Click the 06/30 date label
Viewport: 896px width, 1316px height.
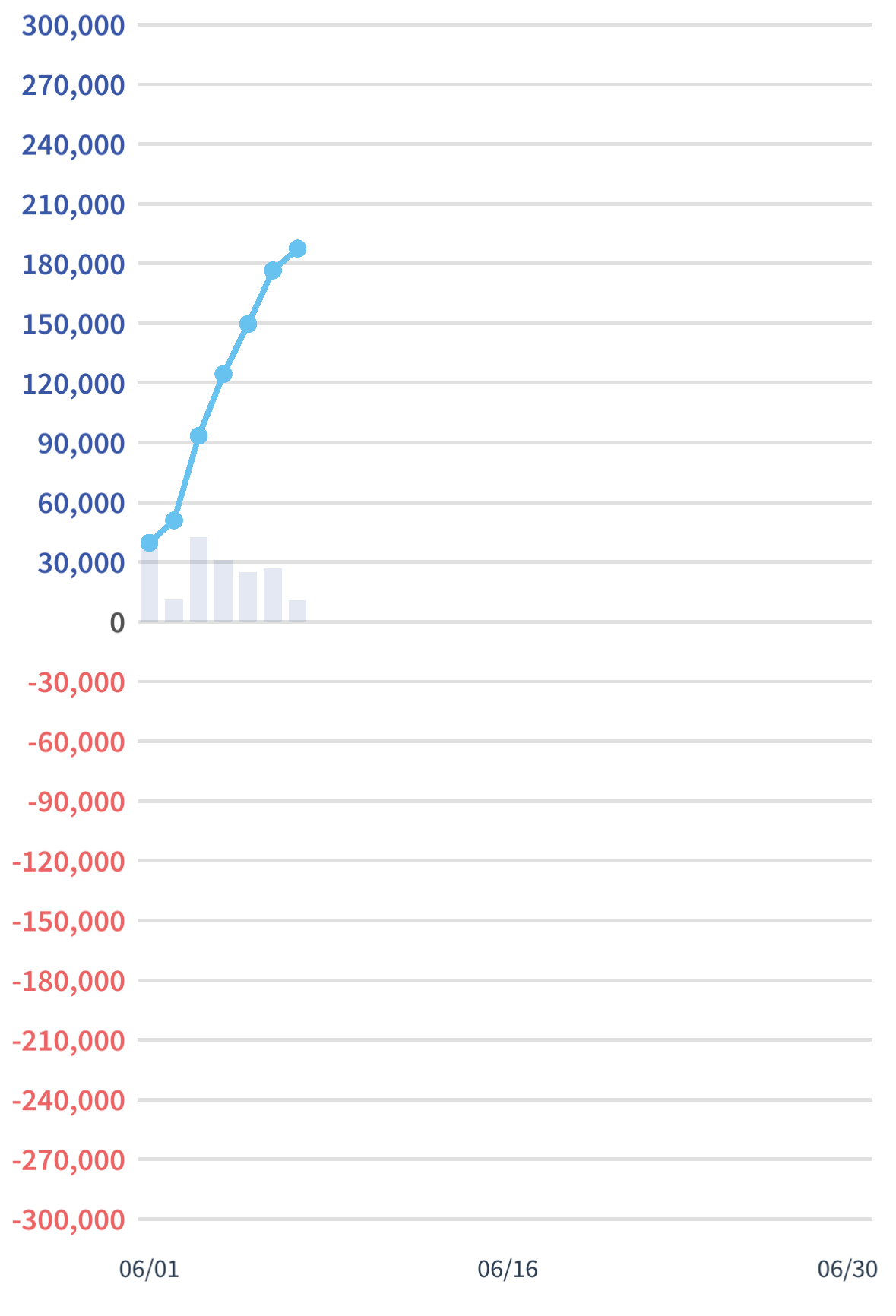click(x=847, y=1269)
